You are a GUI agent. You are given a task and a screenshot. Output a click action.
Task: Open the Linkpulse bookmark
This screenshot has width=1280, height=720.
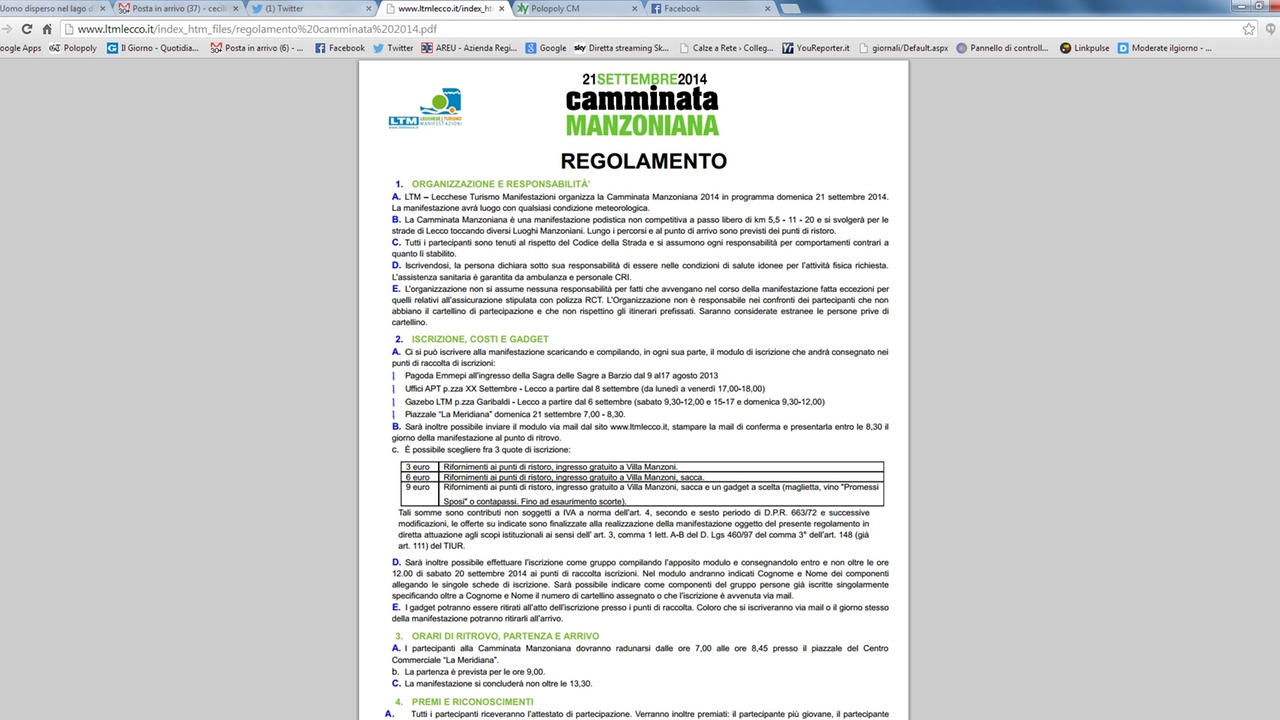pyautogui.click(x=1085, y=48)
